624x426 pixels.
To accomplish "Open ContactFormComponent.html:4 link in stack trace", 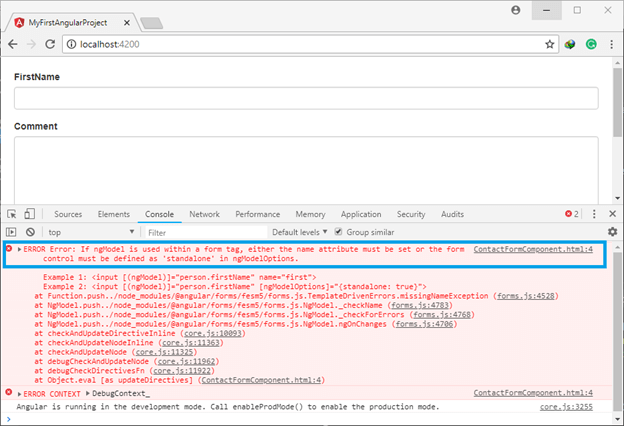I will pyautogui.click(x=261, y=380).
